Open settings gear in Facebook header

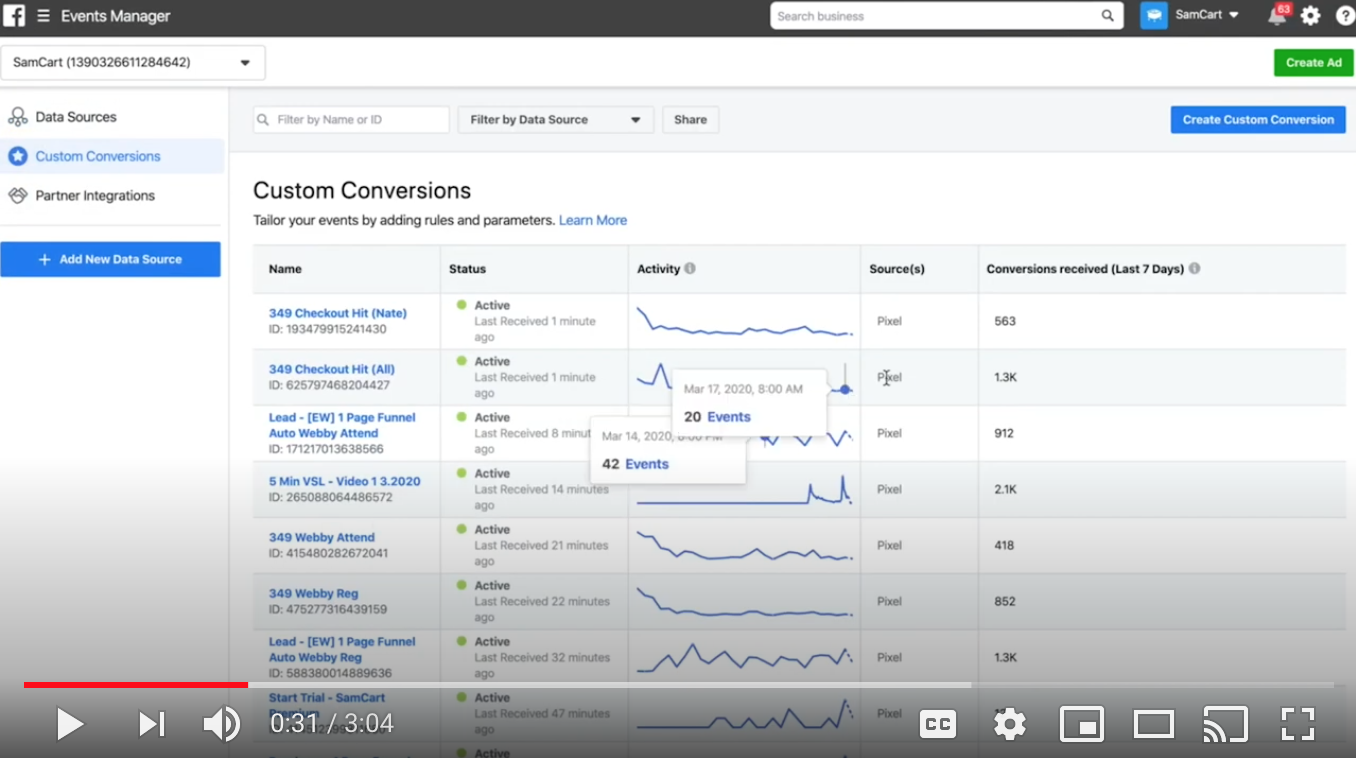pyautogui.click(x=1311, y=16)
